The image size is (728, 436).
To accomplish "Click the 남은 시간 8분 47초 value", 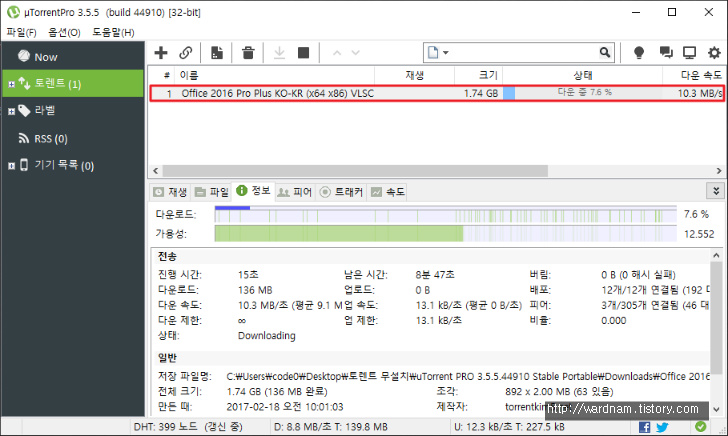I will [435, 274].
